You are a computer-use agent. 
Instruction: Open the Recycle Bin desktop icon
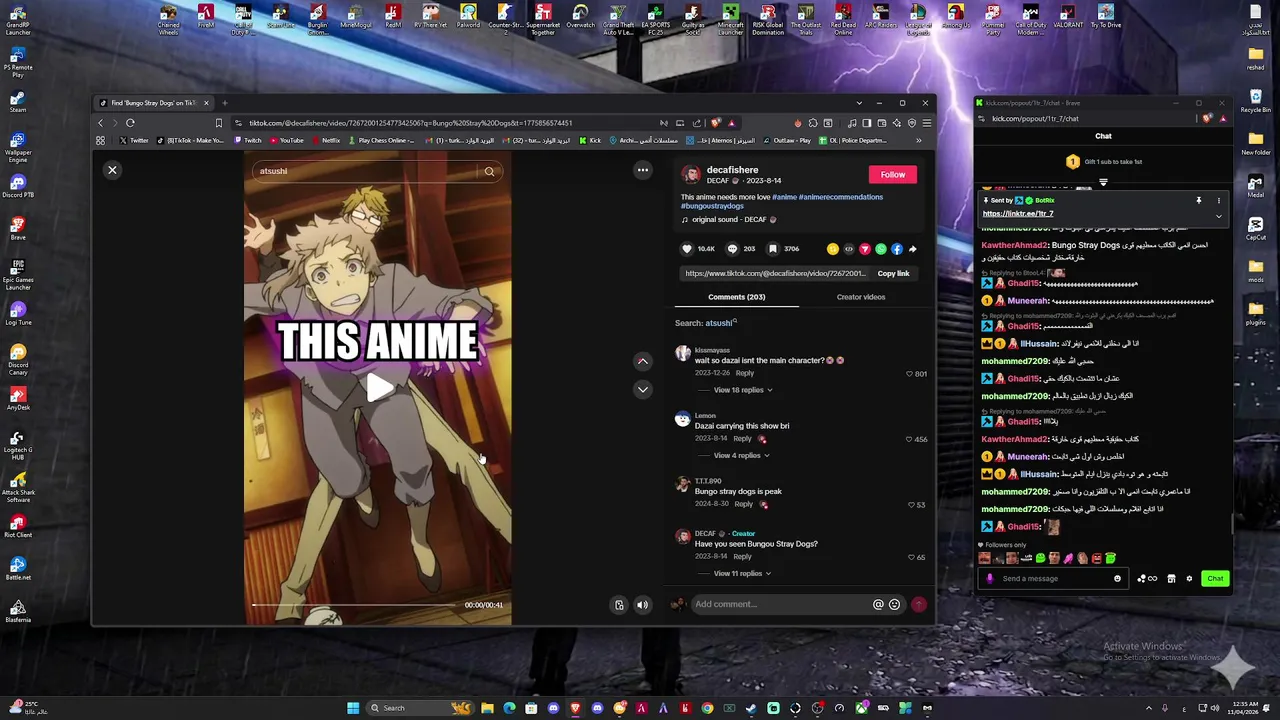[x=1255, y=99]
